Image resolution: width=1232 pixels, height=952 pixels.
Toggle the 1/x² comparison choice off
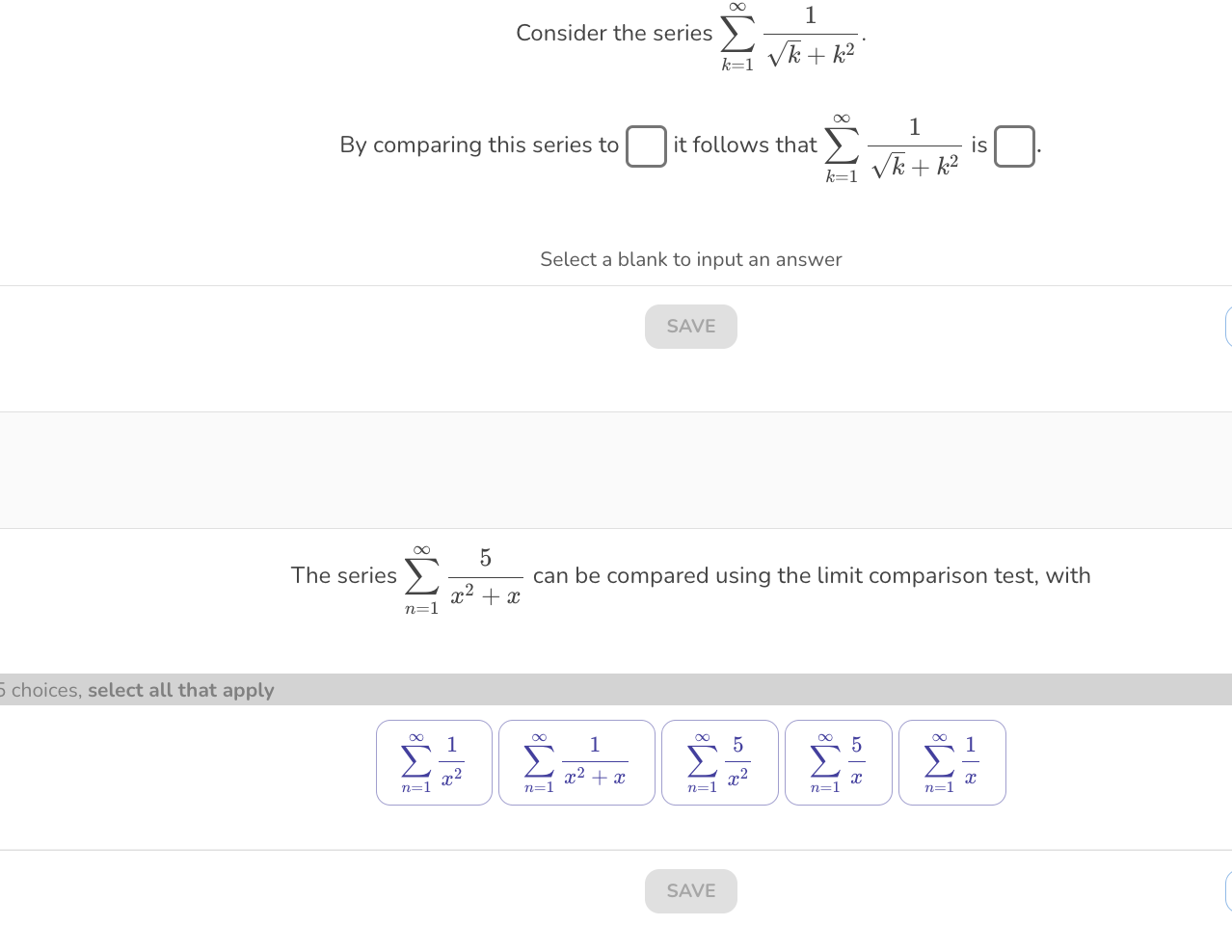coord(434,762)
